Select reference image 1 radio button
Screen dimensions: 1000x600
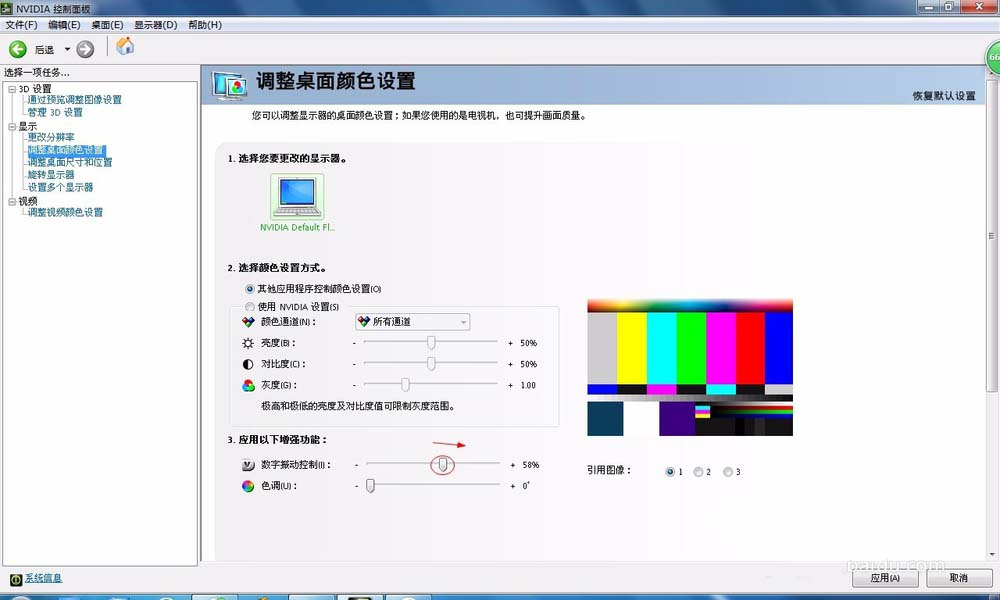(670, 472)
